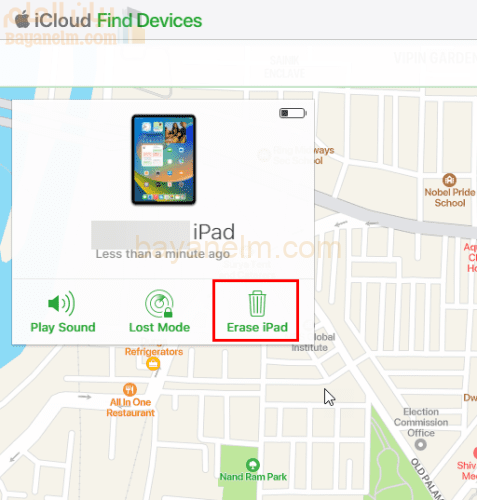
Task: Select All In One Restaurant map marker
Action: pos(130,389)
